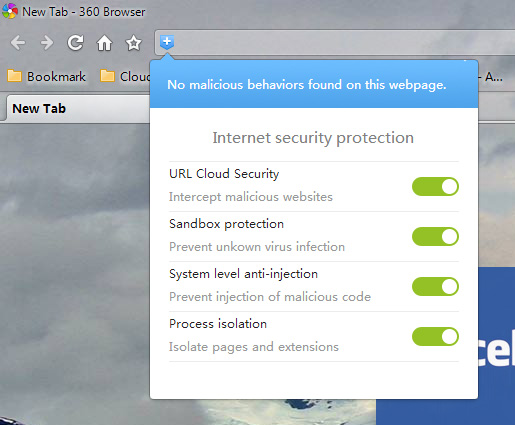515x425 pixels.
Task: Open the Cloud bookmarks folder
Action: pos(125,76)
